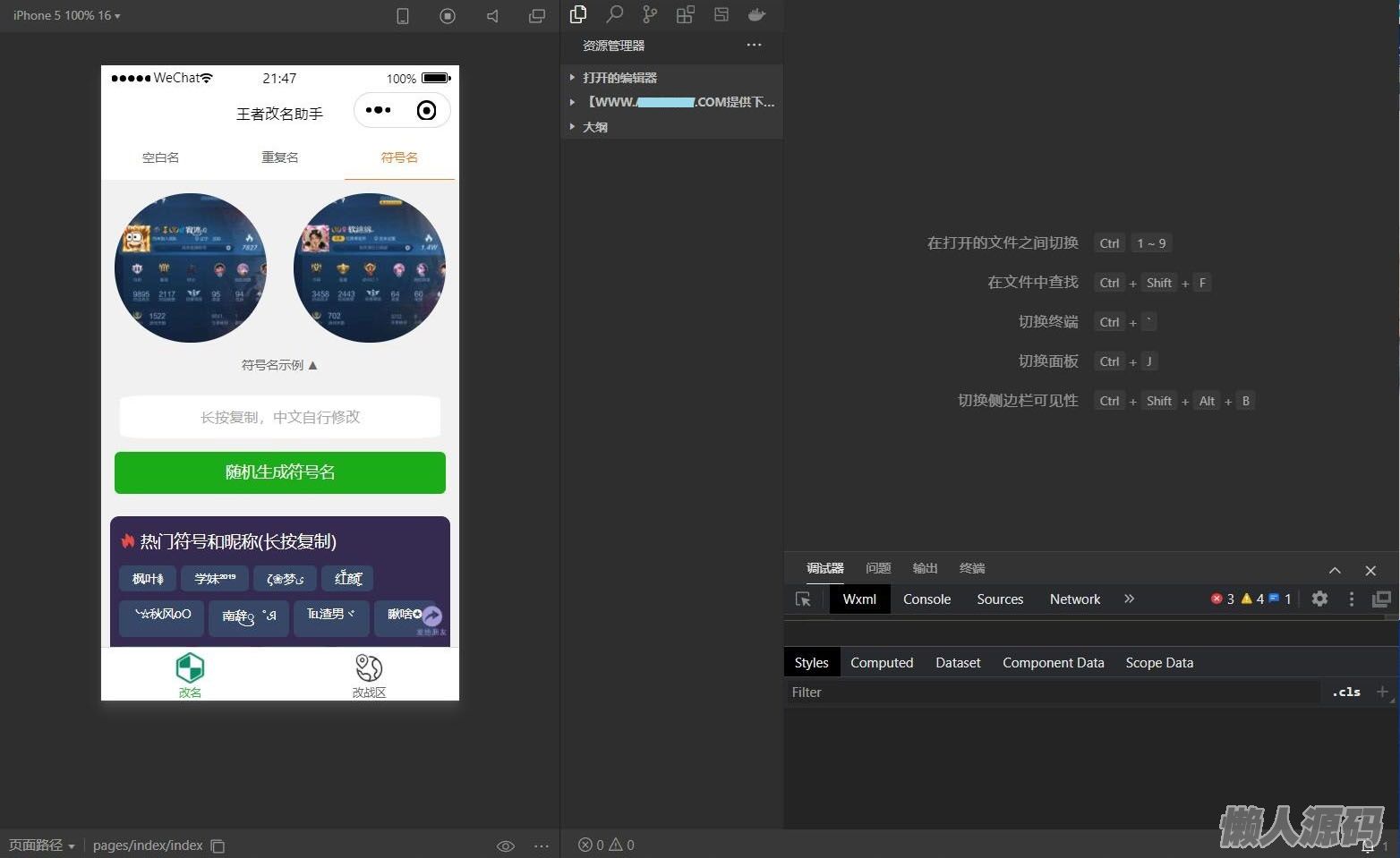This screenshot has width=1400, height=858.
Task: Open the Docker whale icon
Action: click(x=757, y=14)
